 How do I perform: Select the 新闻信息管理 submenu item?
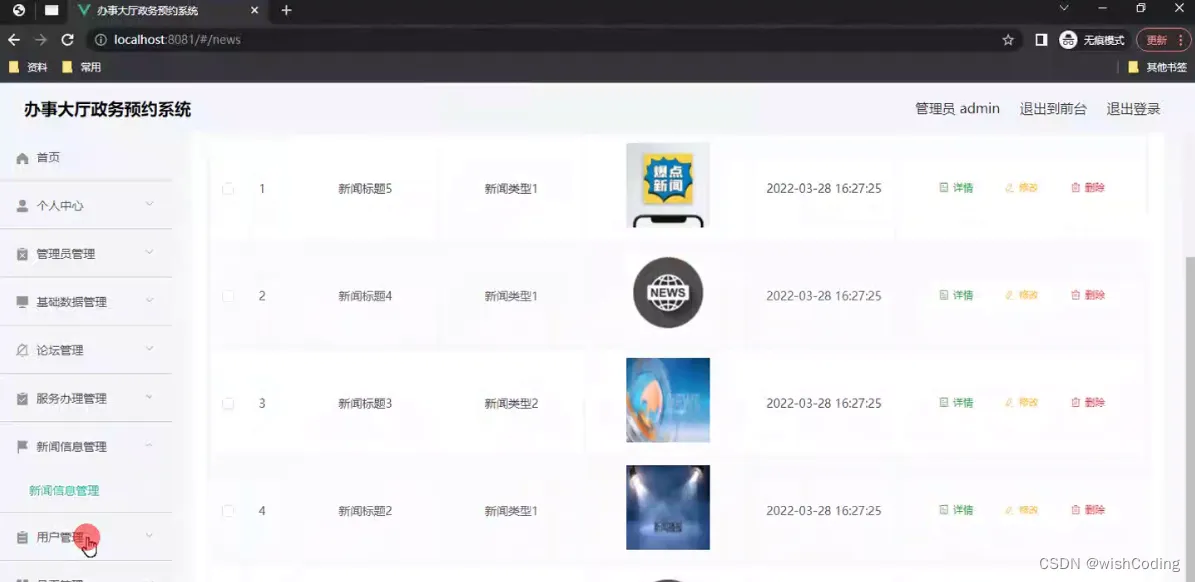coord(64,491)
